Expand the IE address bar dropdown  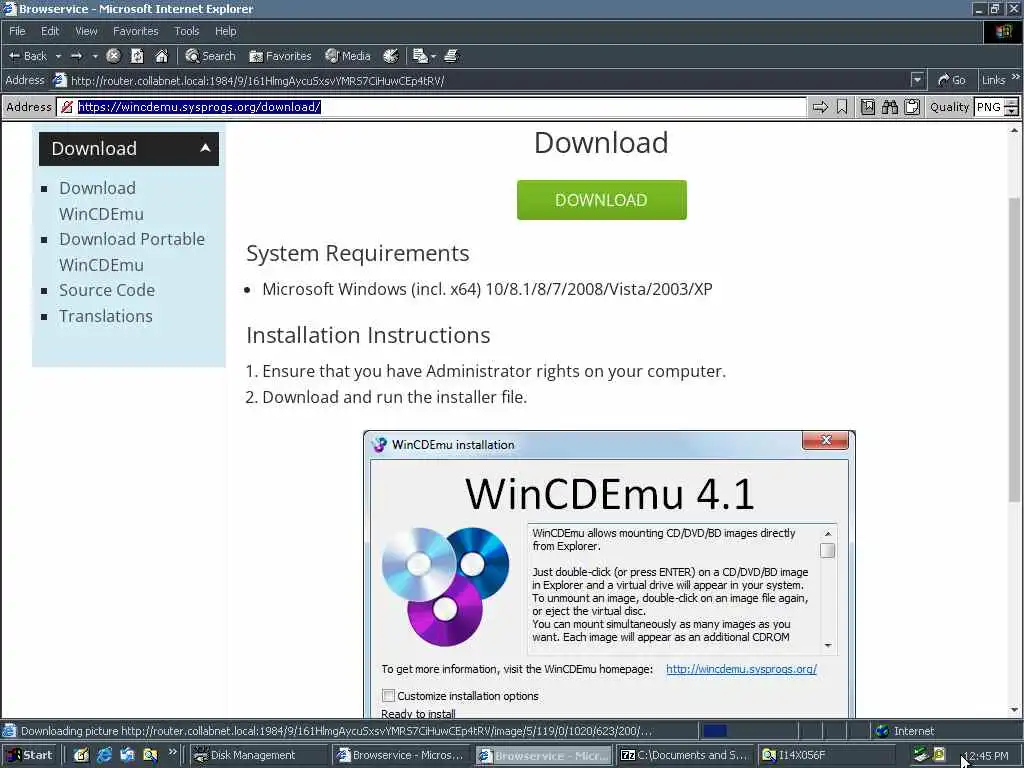tap(918, 80)
